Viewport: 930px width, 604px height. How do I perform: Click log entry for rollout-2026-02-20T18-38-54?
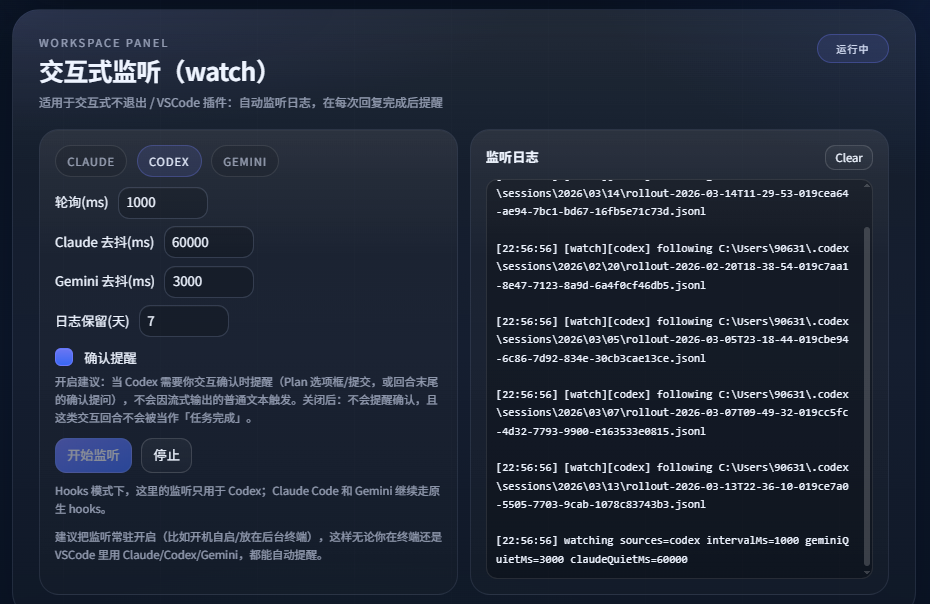click(672, 267)
